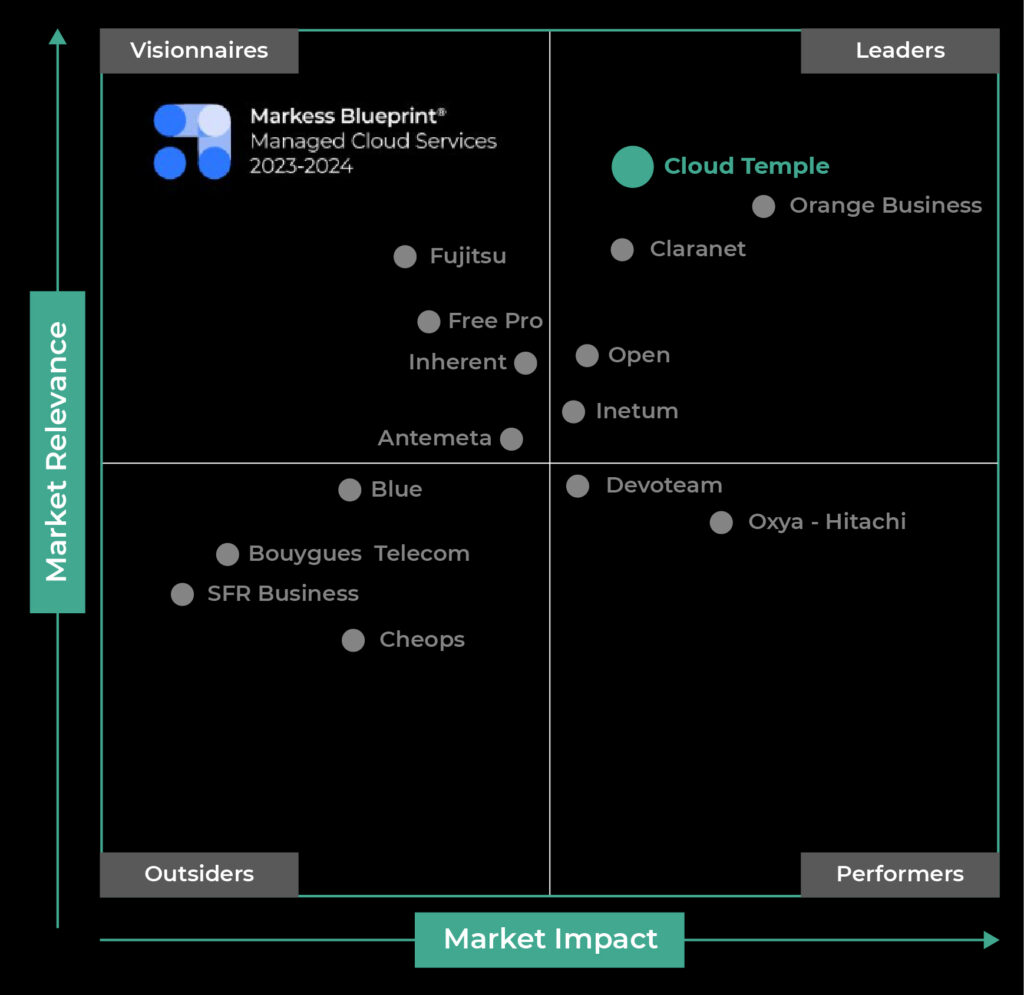
Task: Click the "2023-2024" year text
Action: click(301, 166)
